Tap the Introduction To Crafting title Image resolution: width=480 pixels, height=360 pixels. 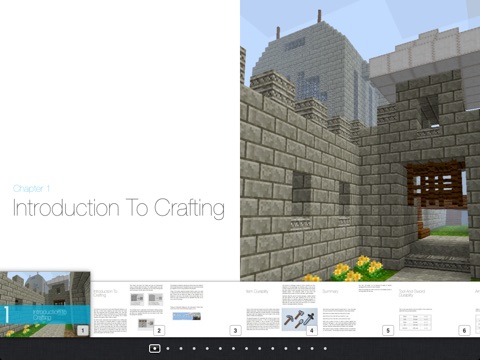coord(119,208)
